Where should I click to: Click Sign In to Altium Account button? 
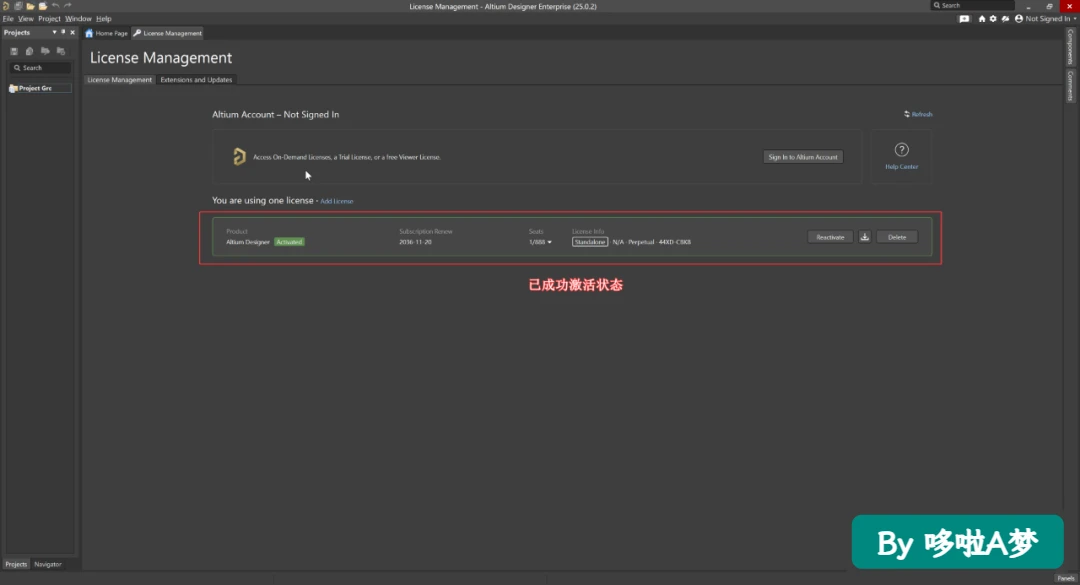coord(803,157)
